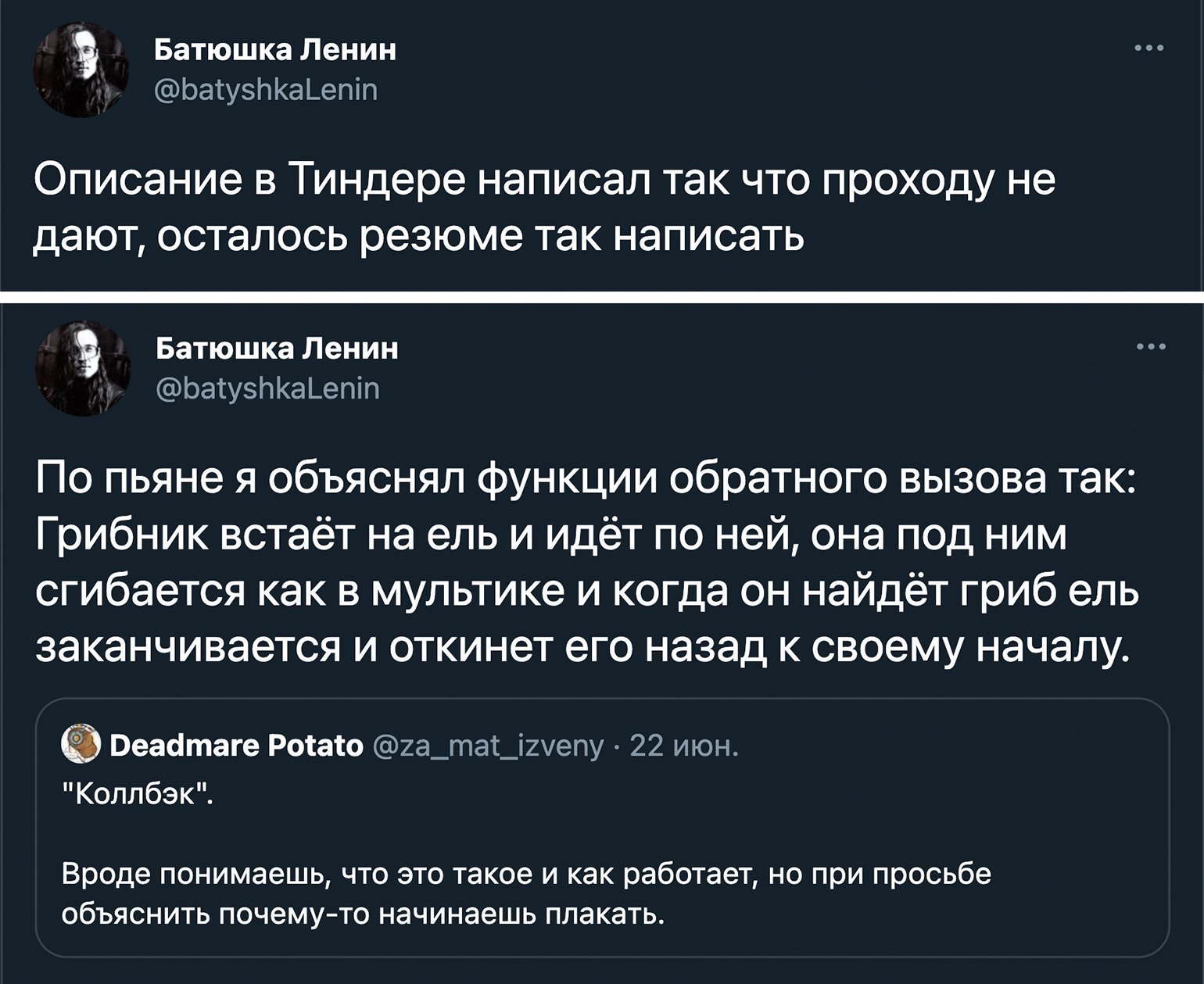Click the @batyshkaLenin handle in the top tweet
Viewport: 1204px width, 984px height.
[266, 90]
